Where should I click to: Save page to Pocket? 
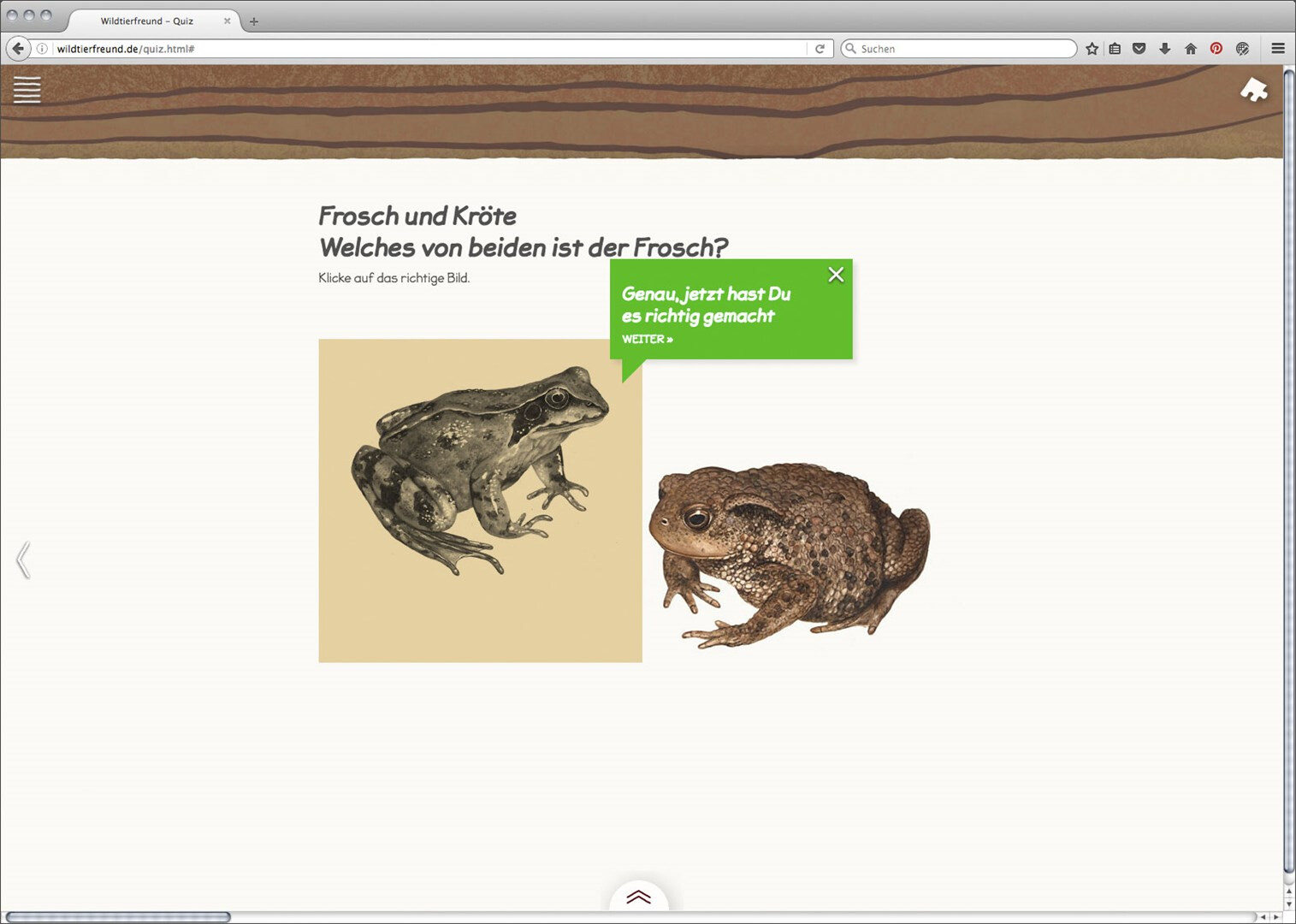(x=1139, y=49)
